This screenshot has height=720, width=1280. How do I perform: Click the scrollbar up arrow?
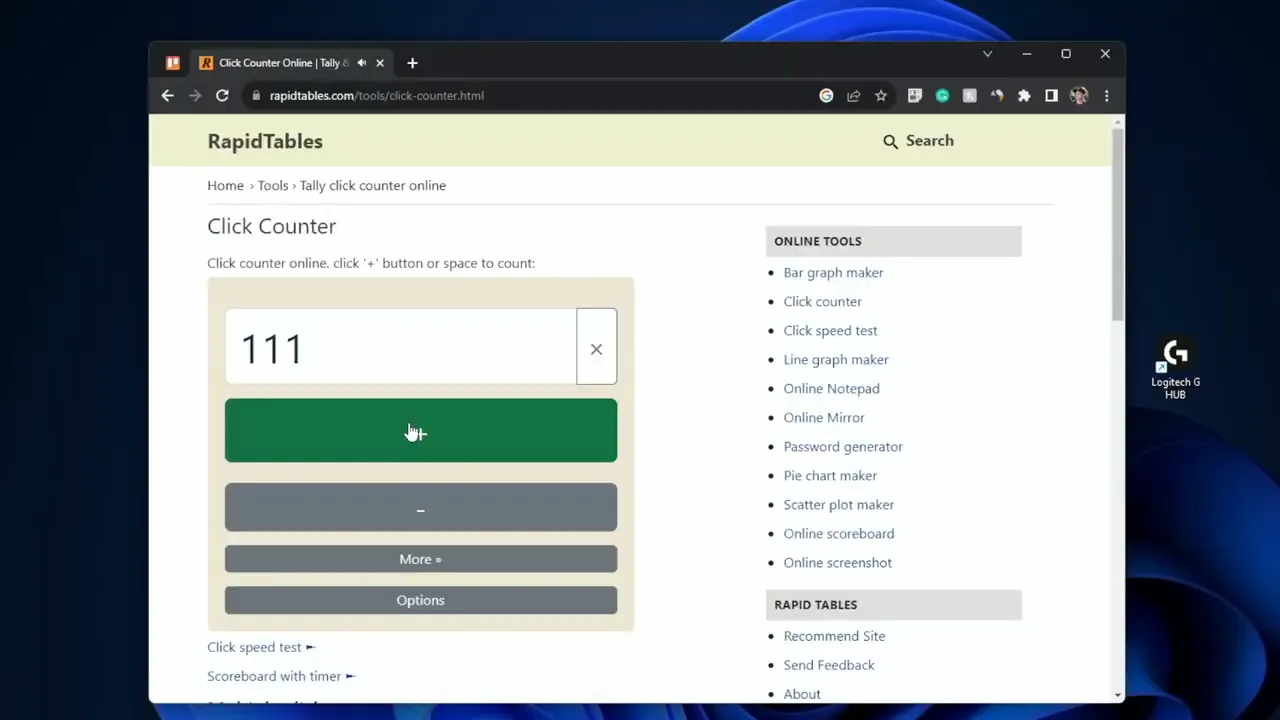pyautogui.click(x=1117, y=122)
